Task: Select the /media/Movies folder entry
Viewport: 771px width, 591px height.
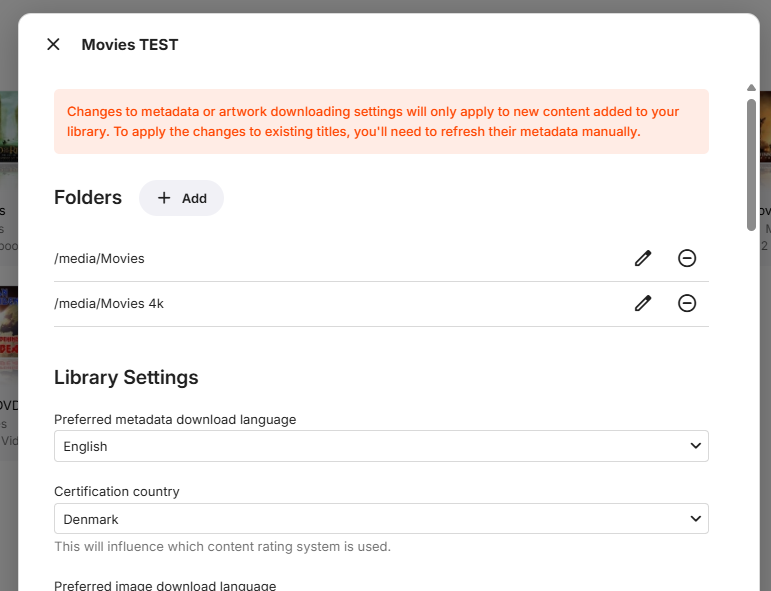Action: 100,258
